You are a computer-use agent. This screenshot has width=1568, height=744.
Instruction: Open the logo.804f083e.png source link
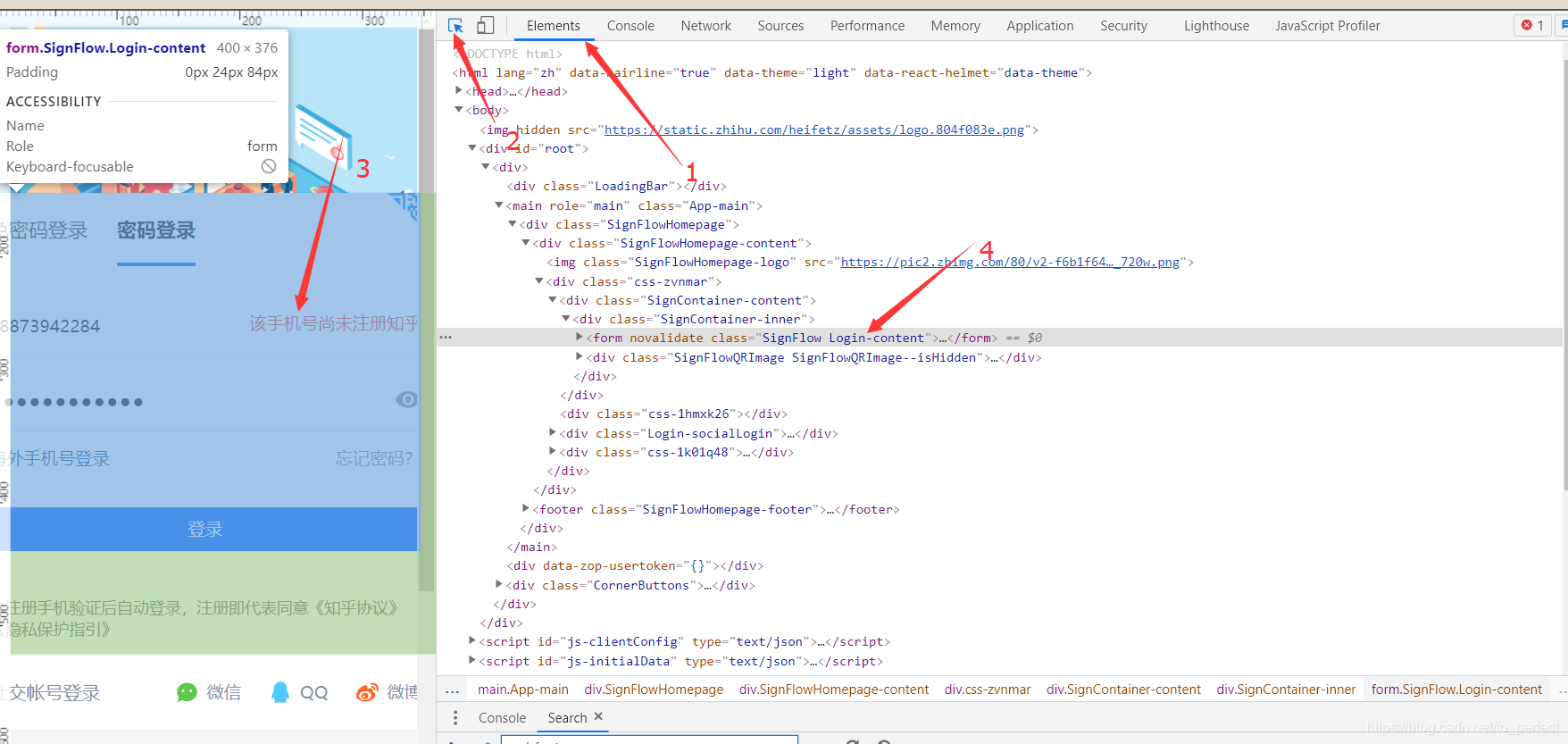(x=814, y=130)
